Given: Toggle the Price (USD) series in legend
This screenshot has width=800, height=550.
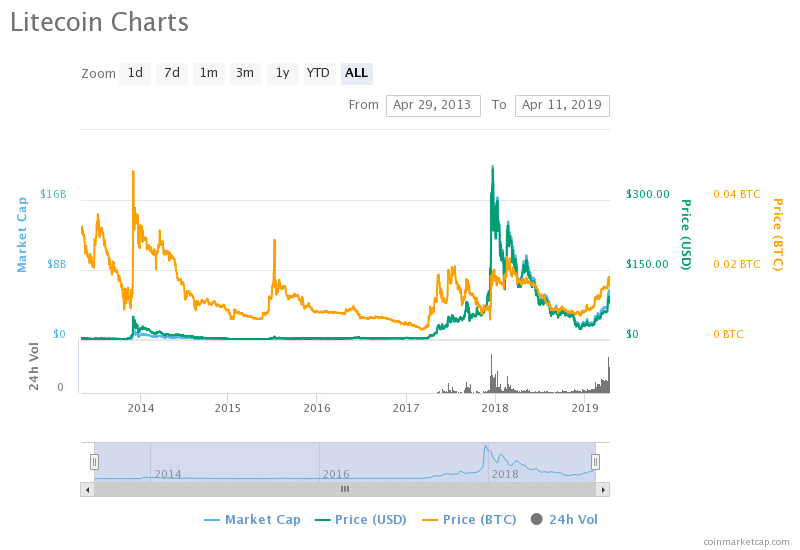Looking at the screenshot, I should [x=361, y=519].
